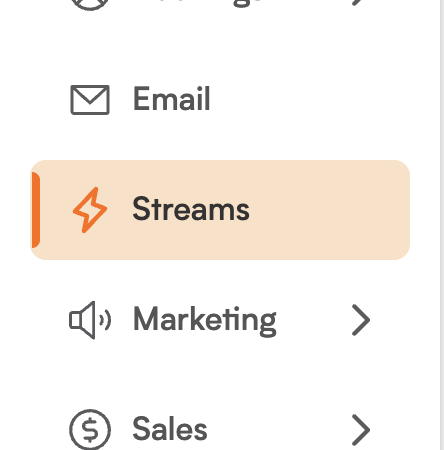
Task: Open the Email menu label
Action: [172, 98]
